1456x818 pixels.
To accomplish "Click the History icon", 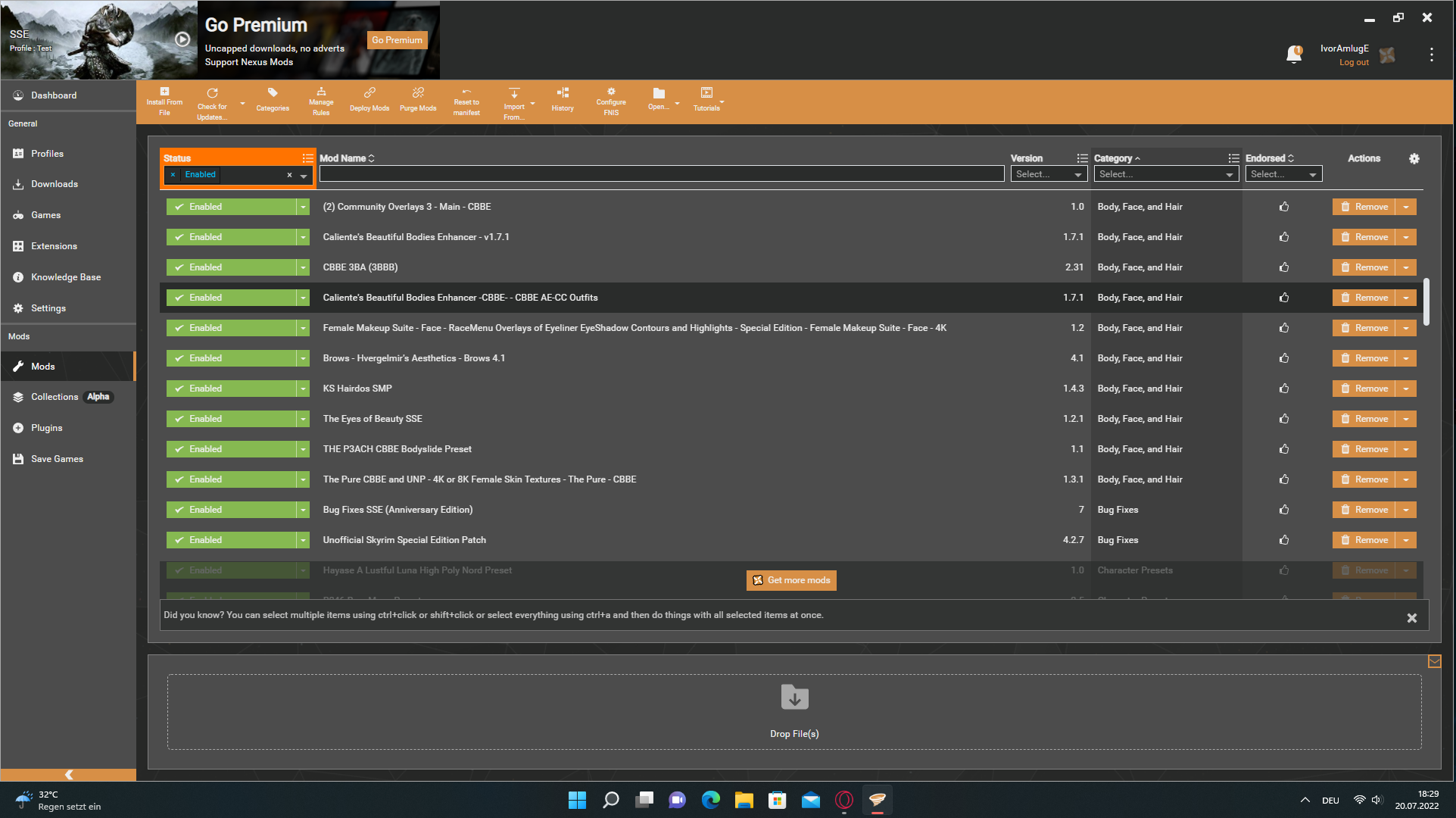I will point(563,100).
